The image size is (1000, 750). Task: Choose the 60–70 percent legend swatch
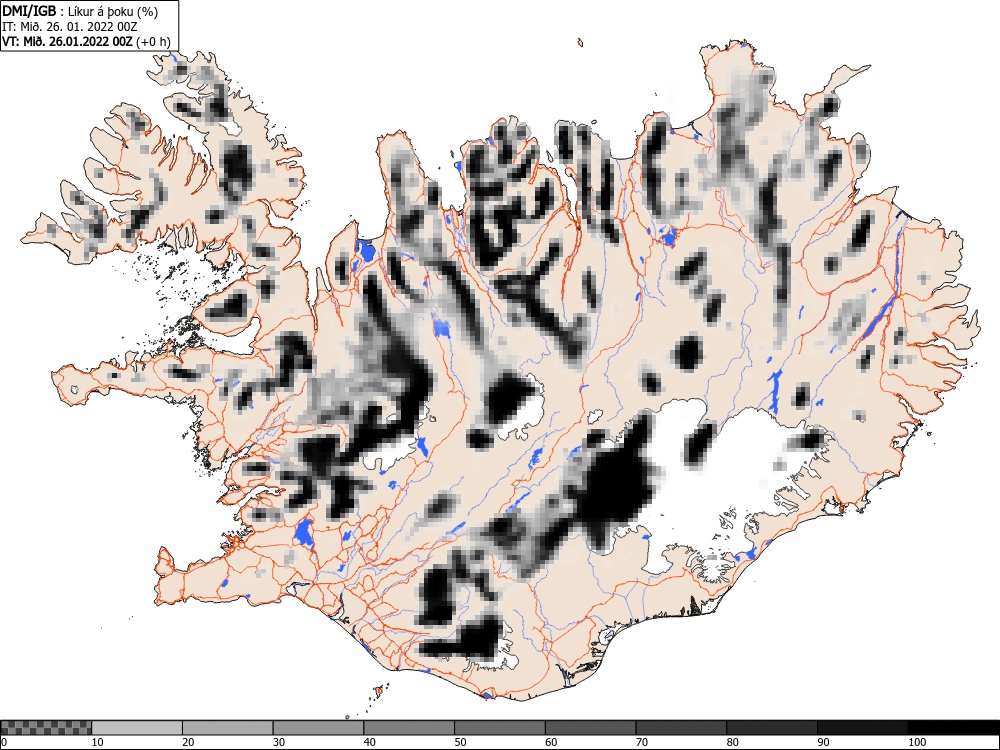(590, 728)
